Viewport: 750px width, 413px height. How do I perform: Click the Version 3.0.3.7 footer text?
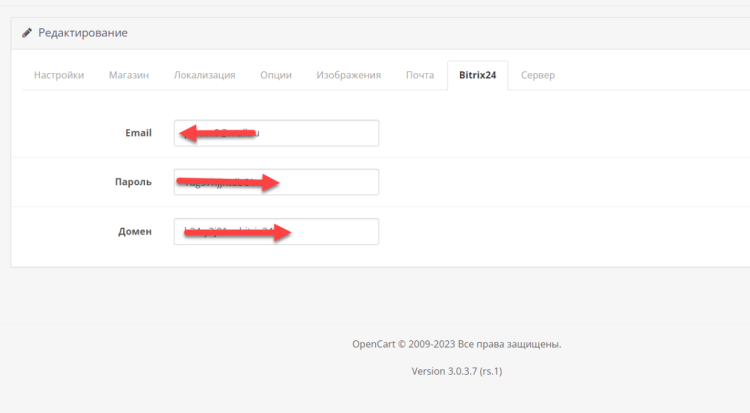pos(456,371)
